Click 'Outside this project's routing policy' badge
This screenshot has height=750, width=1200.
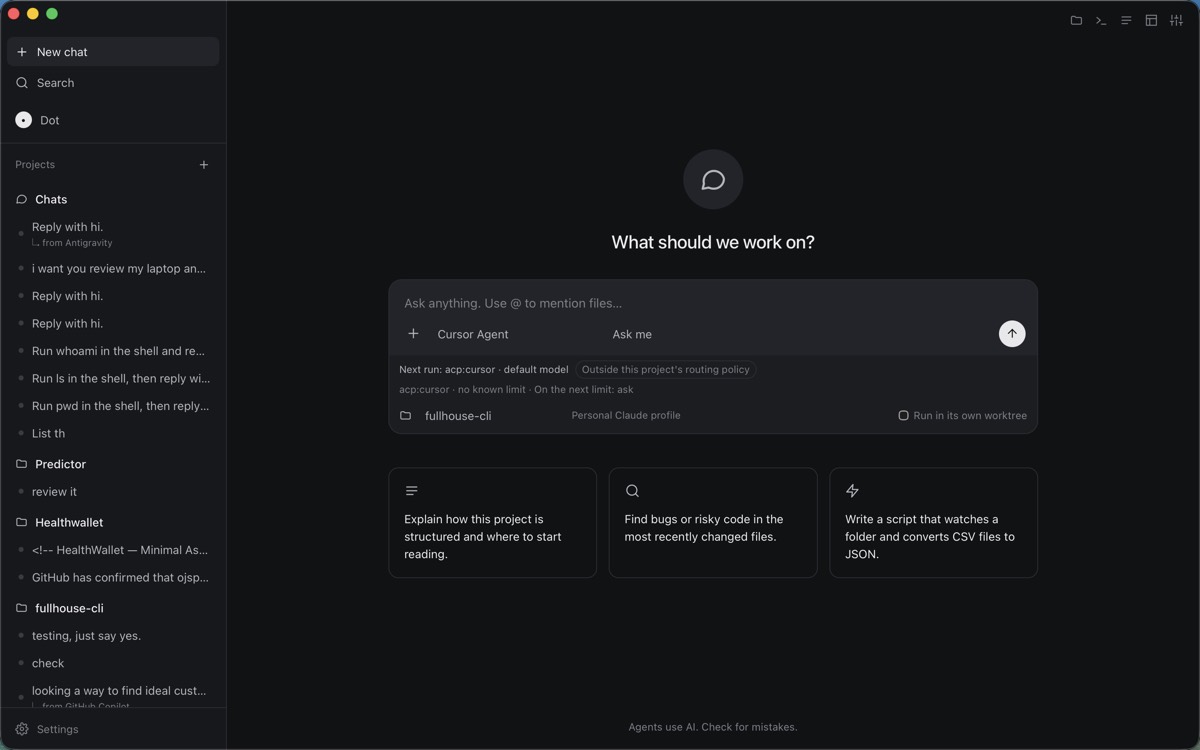tap(665, 369)
